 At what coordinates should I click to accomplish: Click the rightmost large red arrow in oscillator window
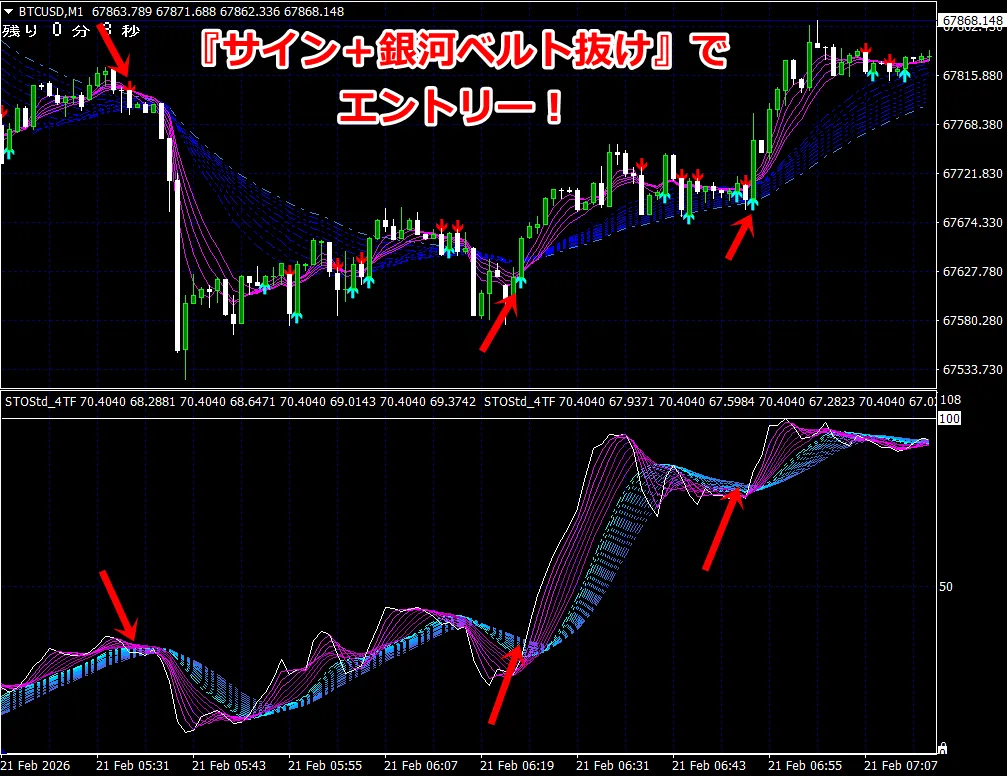pos(724,529)
